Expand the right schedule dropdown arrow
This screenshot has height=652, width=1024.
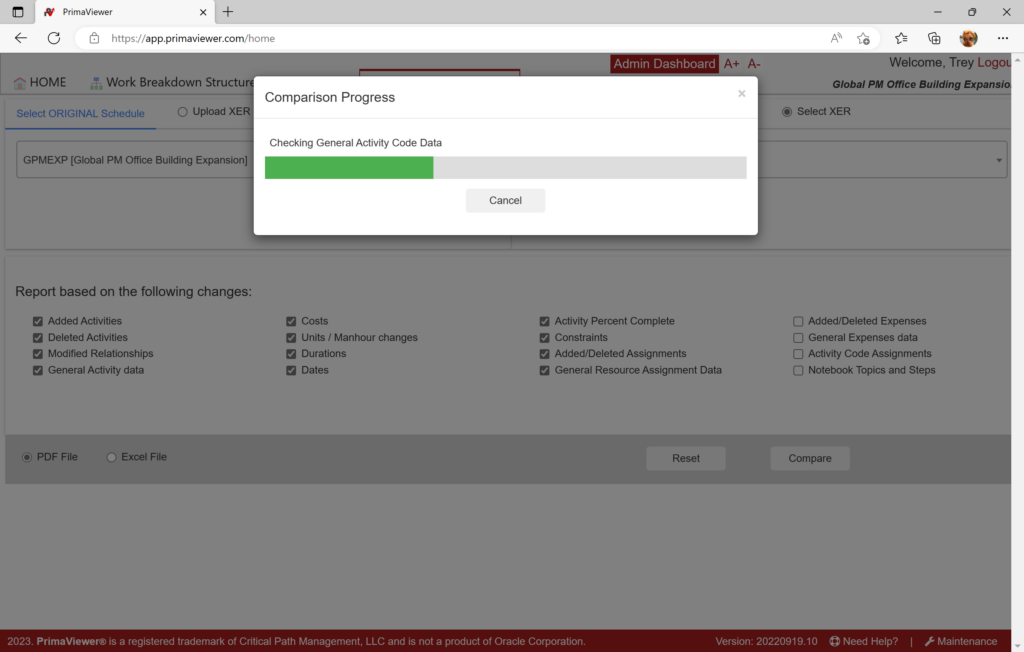point(998,160)
